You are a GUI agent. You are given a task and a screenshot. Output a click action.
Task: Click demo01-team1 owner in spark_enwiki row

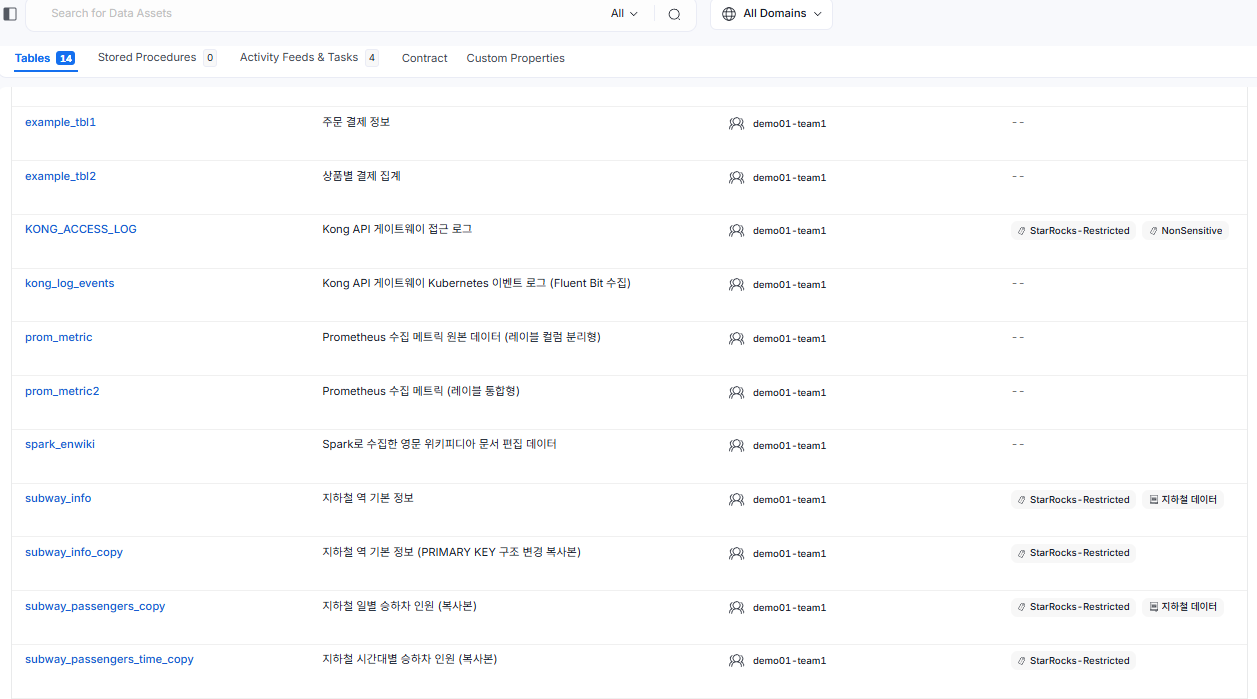(x=789, y=446)
